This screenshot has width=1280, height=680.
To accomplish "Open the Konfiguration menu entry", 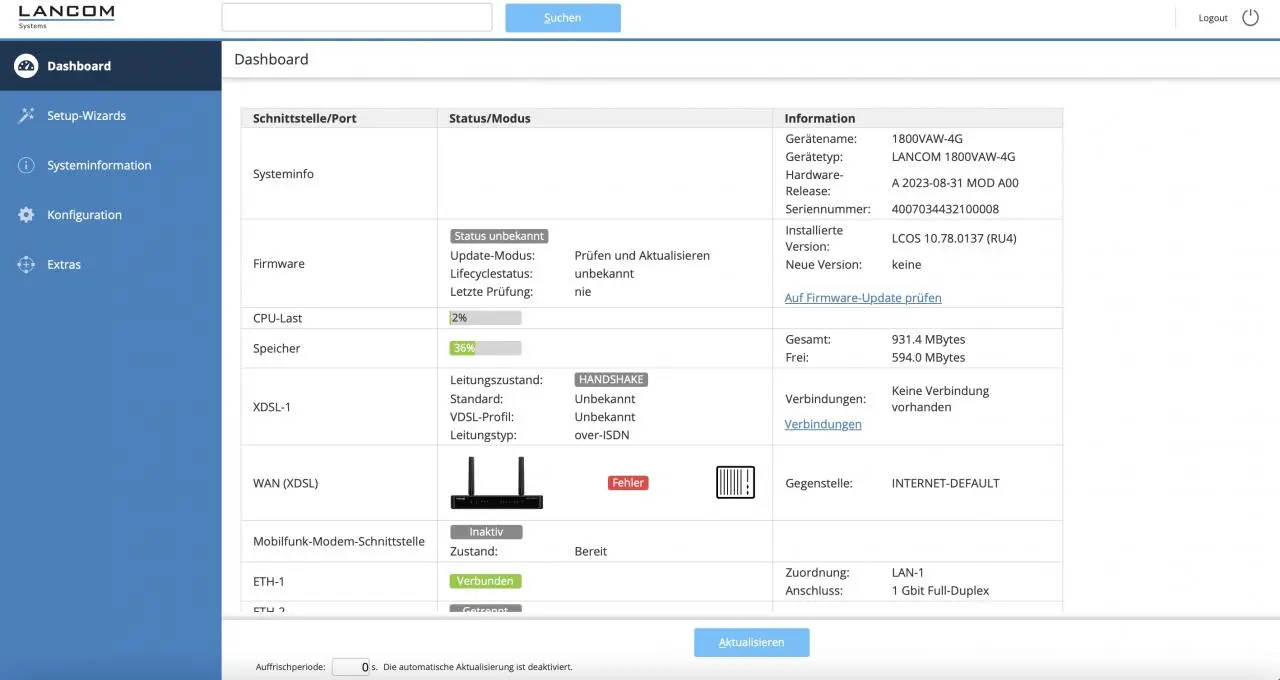I will pyautogui.click(x=84, y=215).
